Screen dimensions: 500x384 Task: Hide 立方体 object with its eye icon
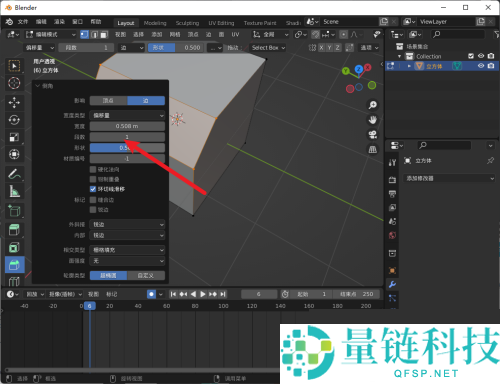click(x=481, y=66)
